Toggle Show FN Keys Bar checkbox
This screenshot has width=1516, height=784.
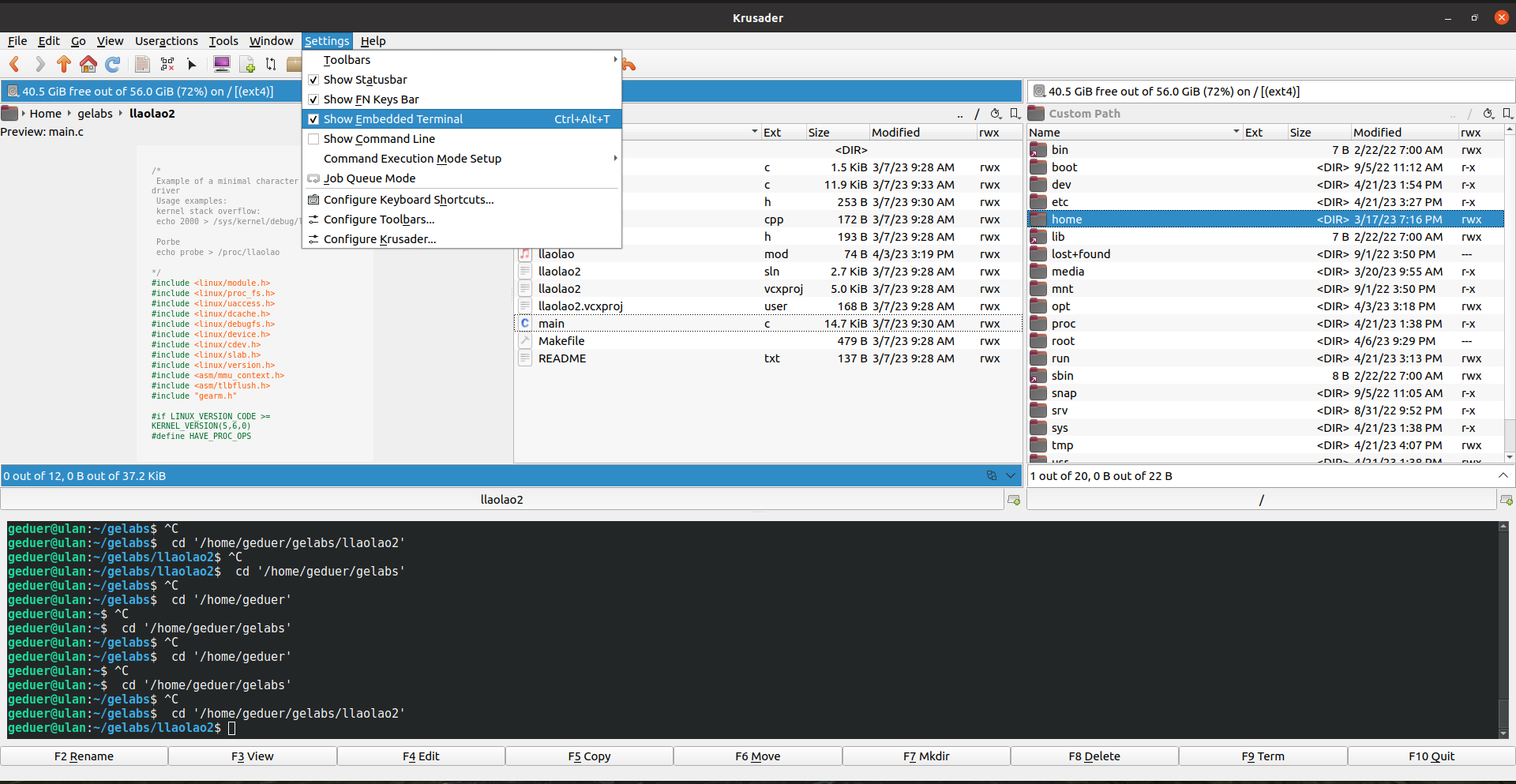(313, 99)
